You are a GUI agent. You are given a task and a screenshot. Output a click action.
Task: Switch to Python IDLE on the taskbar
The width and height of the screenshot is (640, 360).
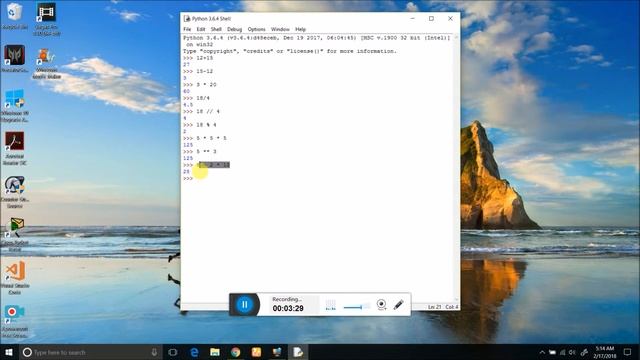click(x=298, y=352)
